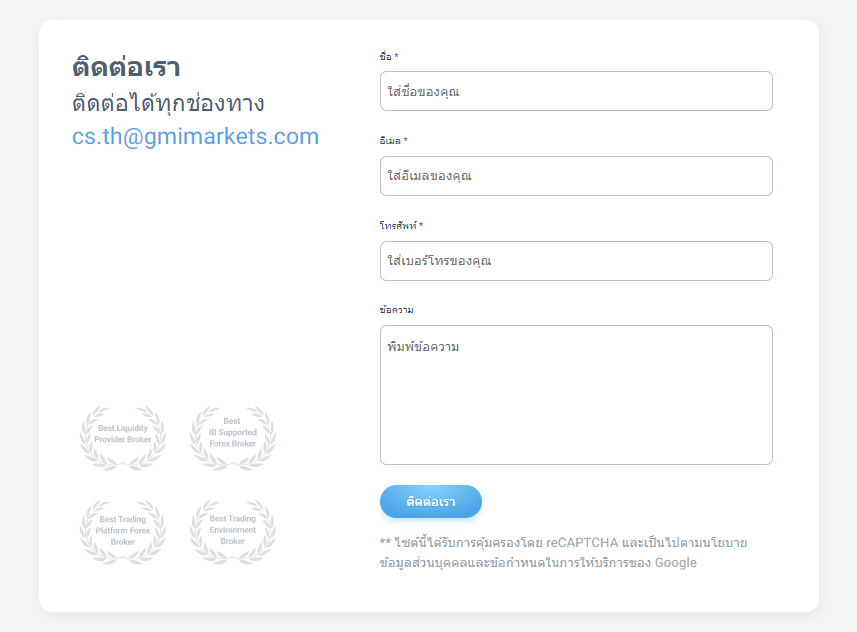857x632 pixels.
Task: Select the Best Trading Platform Forex Broker award
Action: [123, 530]
